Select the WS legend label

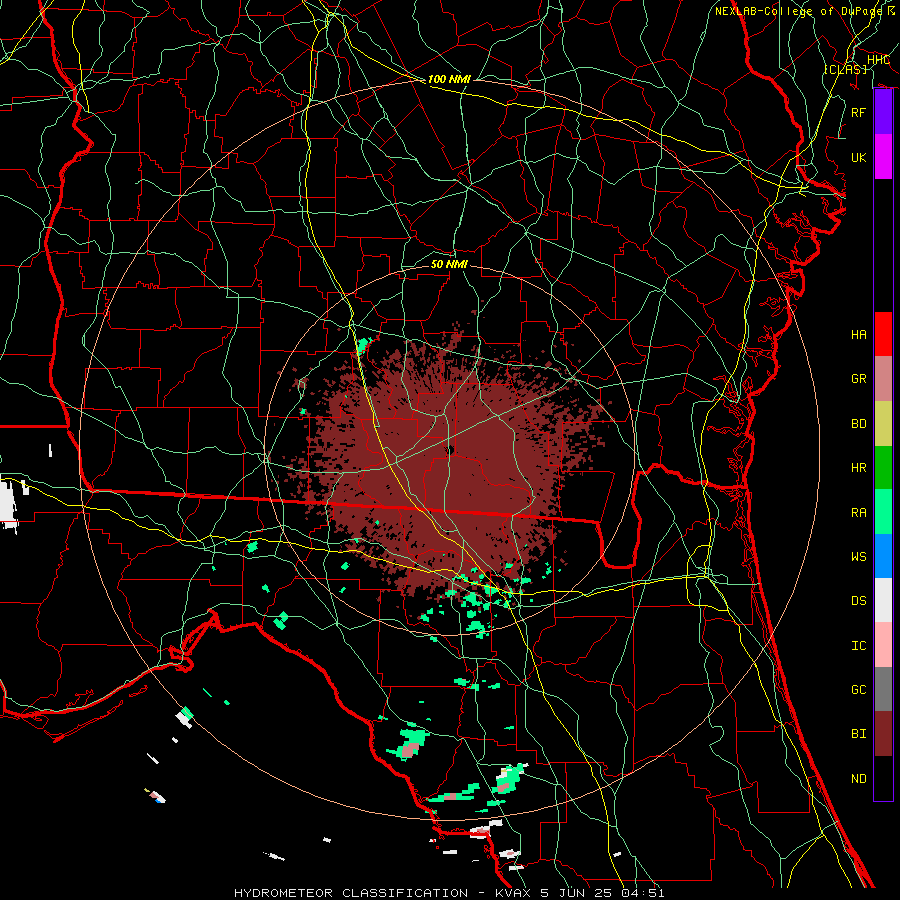point(858,556)
